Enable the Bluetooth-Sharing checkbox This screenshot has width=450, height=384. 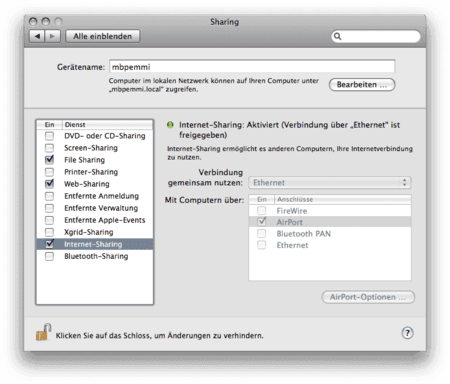click(49, 256)
